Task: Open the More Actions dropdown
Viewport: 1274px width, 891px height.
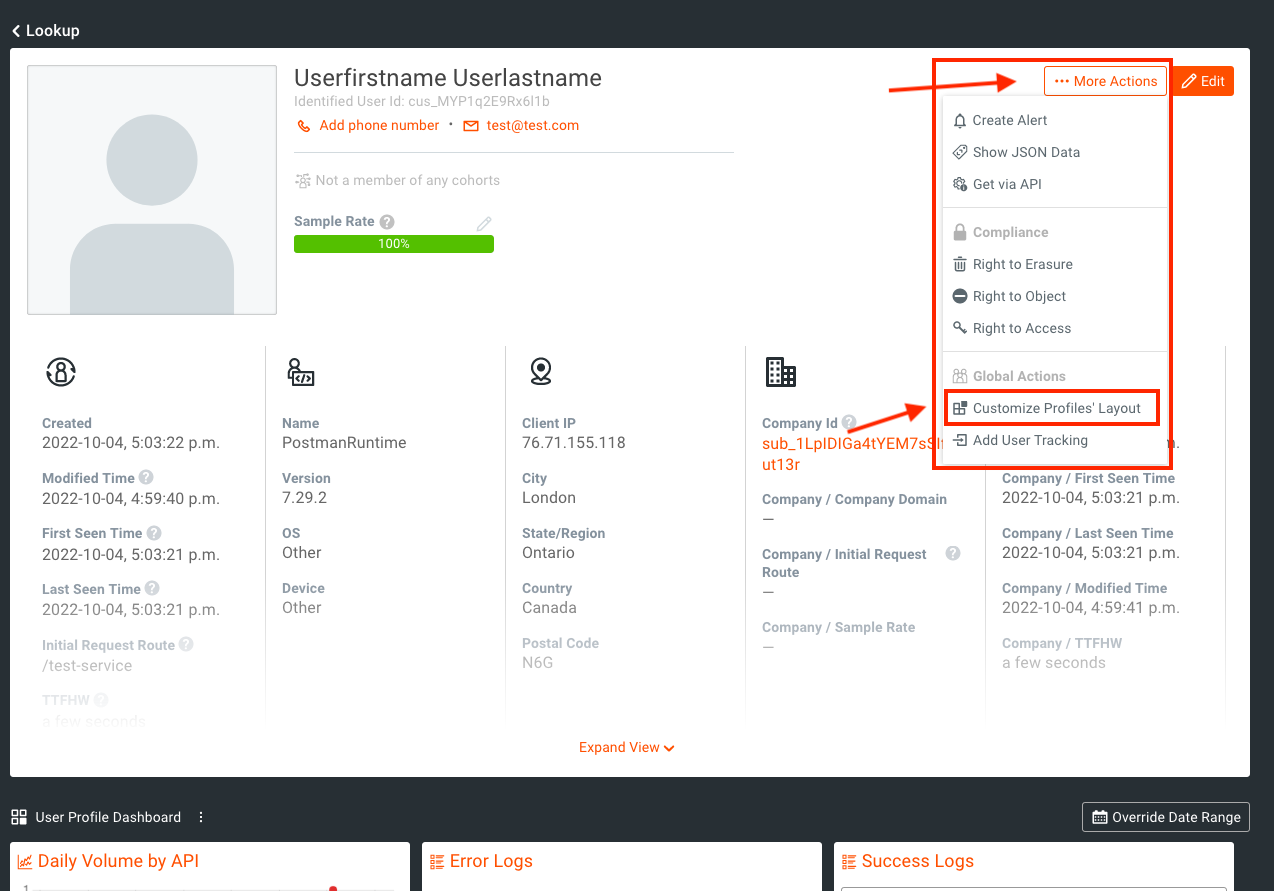Action: coord(1105,81)
